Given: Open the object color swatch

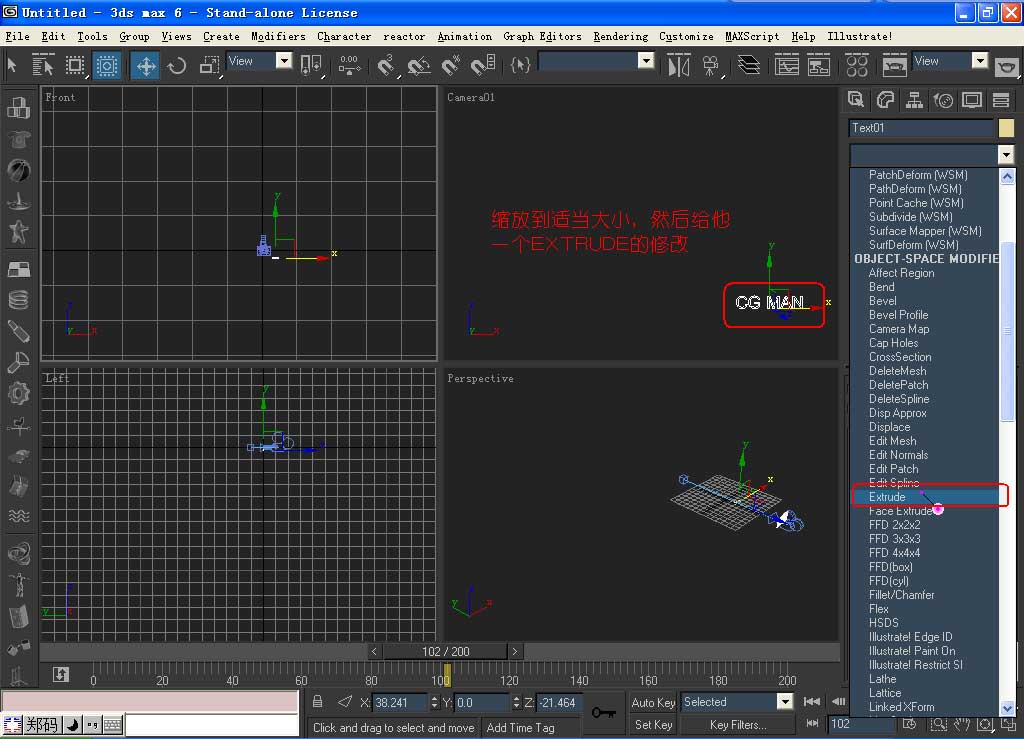Looking at the screenshot, I should (x=1006, y=128).
